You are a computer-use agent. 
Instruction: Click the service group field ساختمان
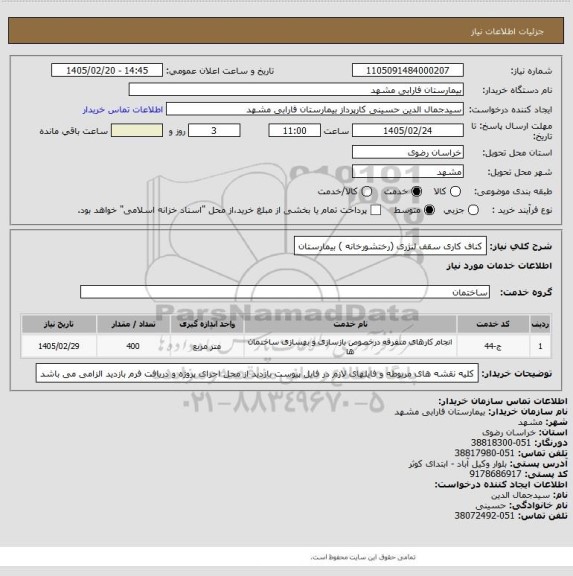(285, 292)
